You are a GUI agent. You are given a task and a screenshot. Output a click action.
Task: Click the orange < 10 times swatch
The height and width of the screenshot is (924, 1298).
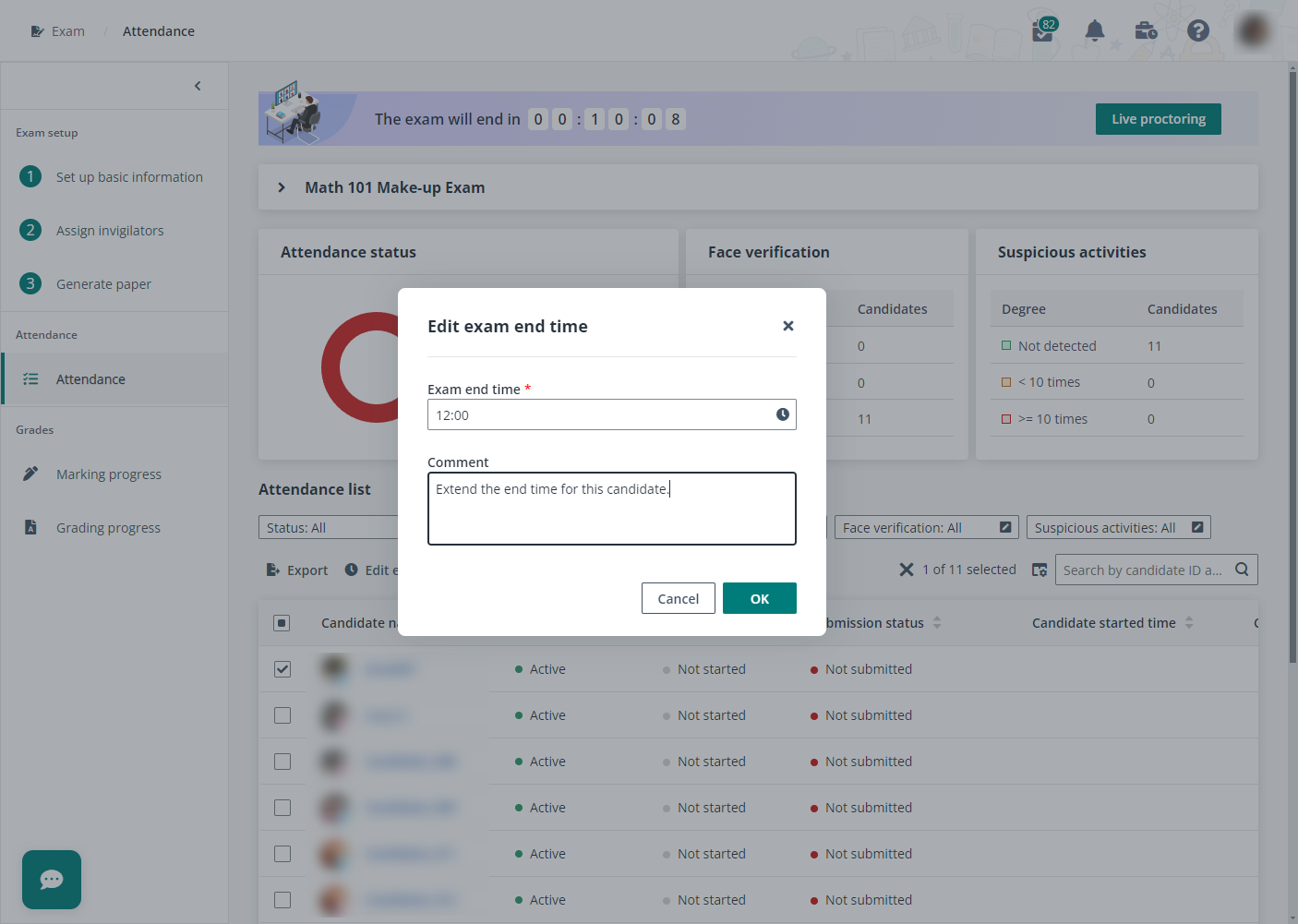[1006, 382]
